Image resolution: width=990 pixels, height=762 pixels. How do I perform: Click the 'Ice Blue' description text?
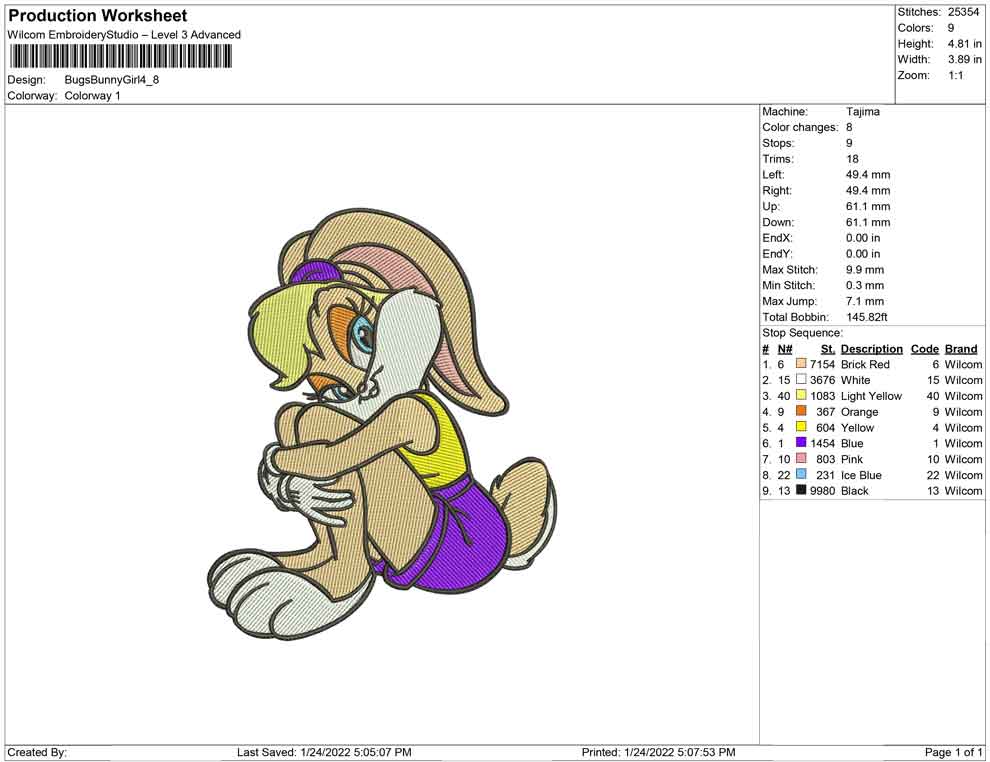pyautogui.click(x=861, y=475)
